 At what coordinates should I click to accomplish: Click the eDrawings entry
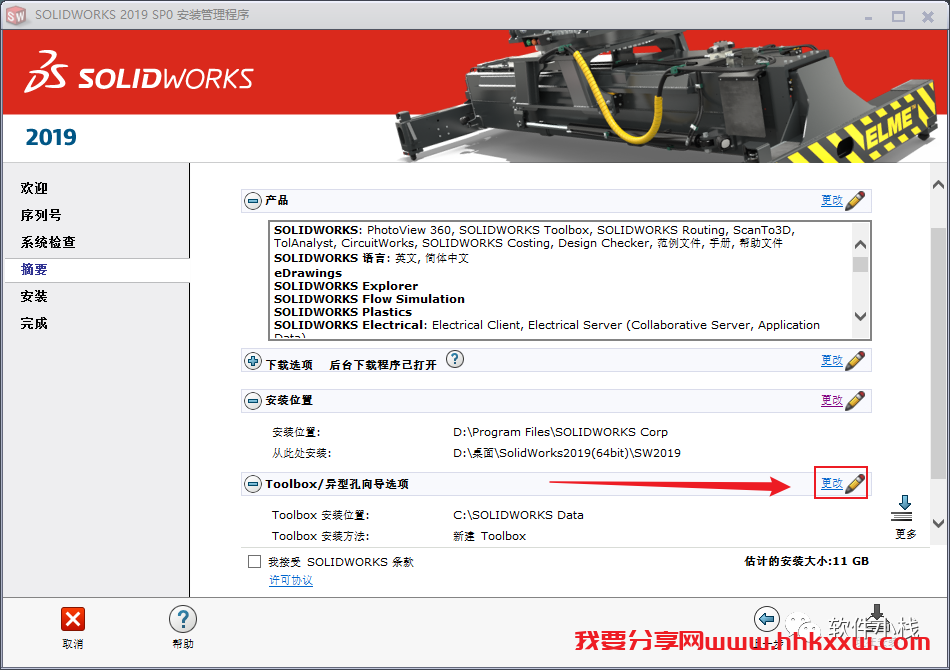point(308,273)
